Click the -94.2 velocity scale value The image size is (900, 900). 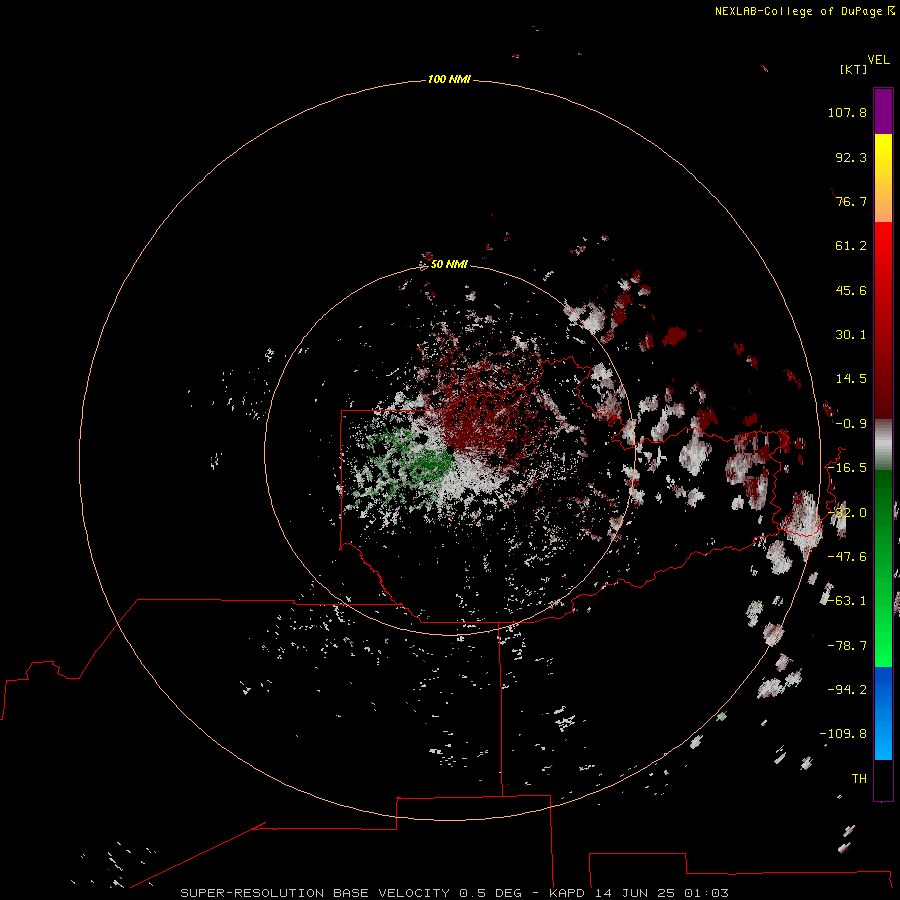pyautogui.click(x=847, y=690)
